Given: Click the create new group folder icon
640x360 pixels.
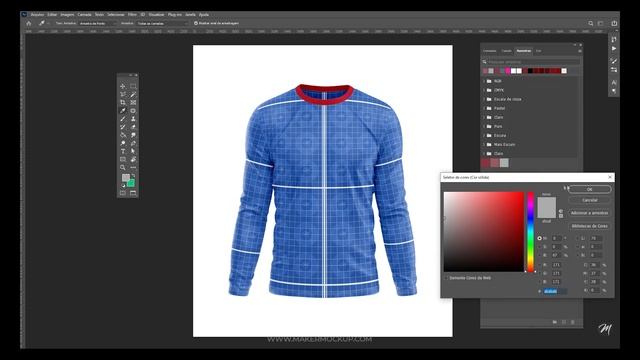Looking at the screenshot, I should [x=555, y=322].
